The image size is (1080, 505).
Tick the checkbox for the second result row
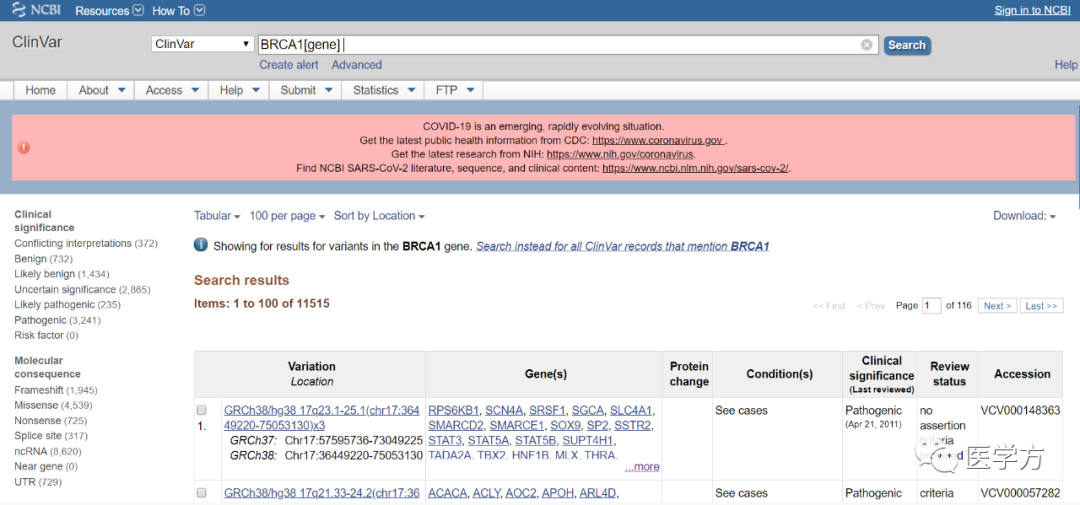tap(202, 493)
